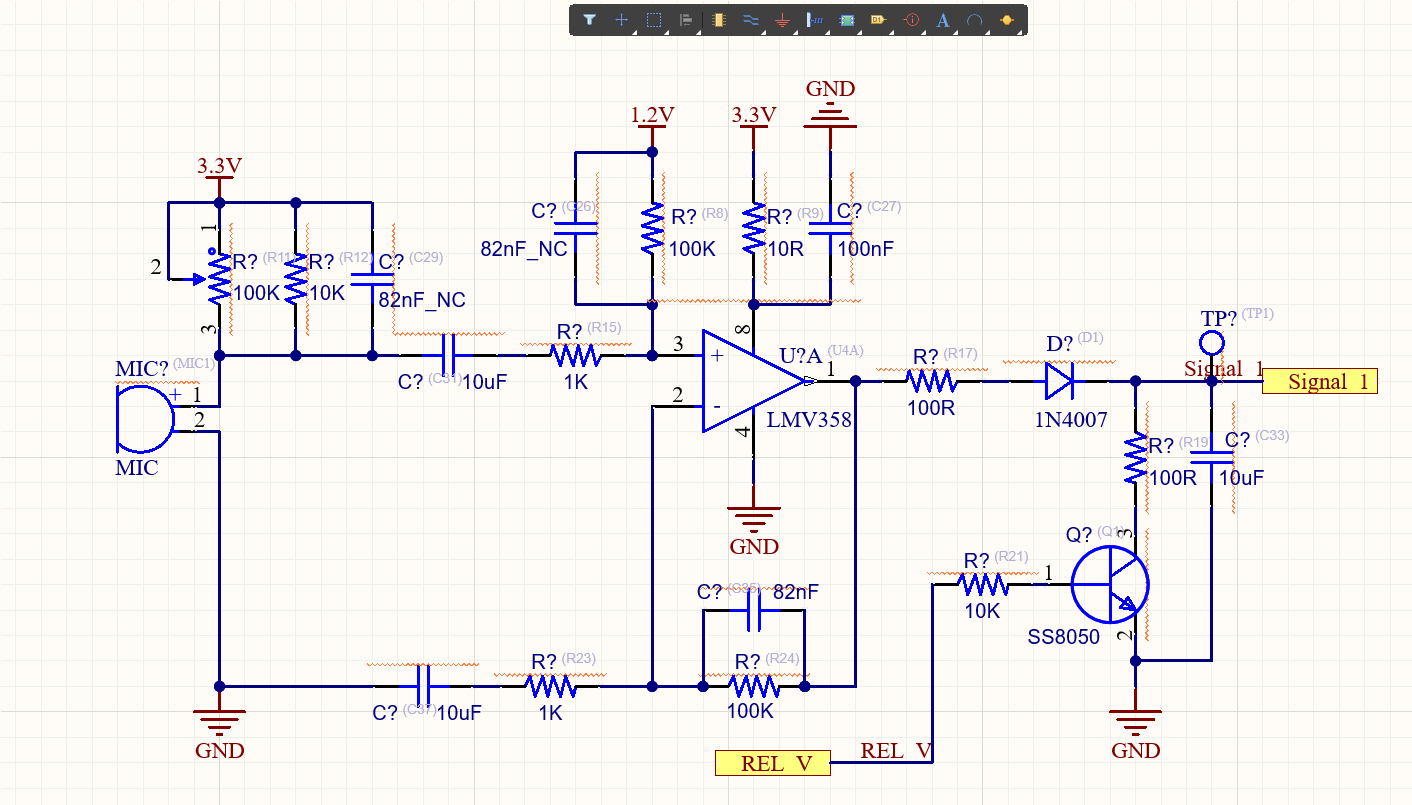The image size is (1412, 805).
Task: Select the text string A tool
Action: (942, 20)
